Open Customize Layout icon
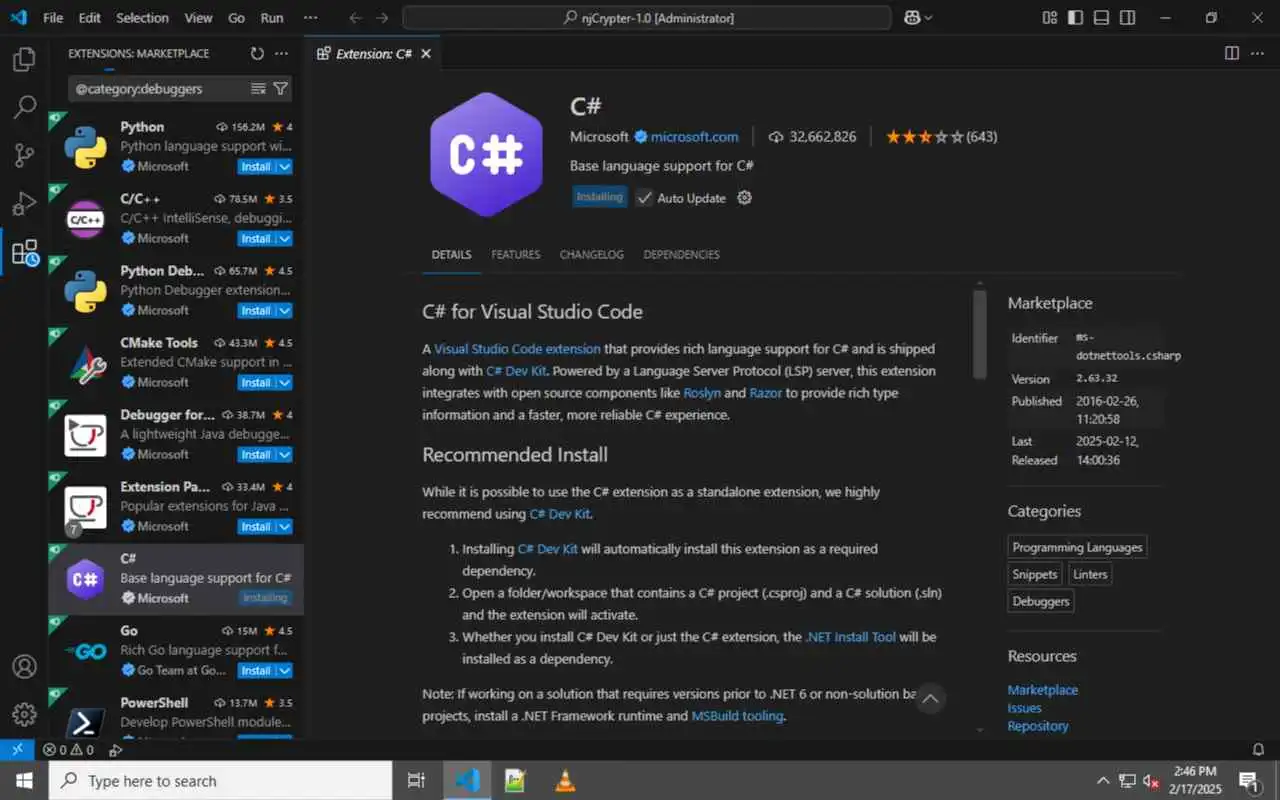 click(1050, 18)
